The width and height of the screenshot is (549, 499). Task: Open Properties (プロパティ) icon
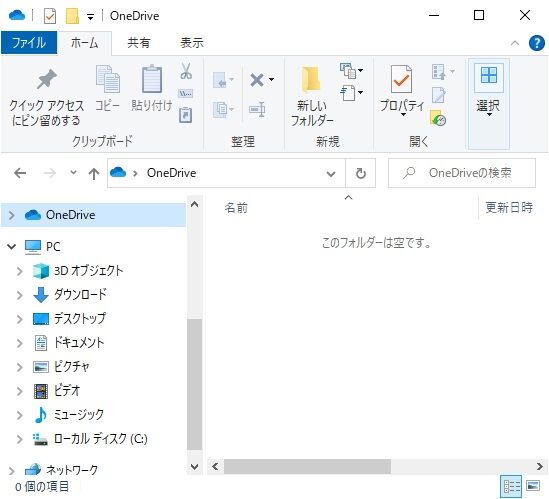click(x=401, y=79)
